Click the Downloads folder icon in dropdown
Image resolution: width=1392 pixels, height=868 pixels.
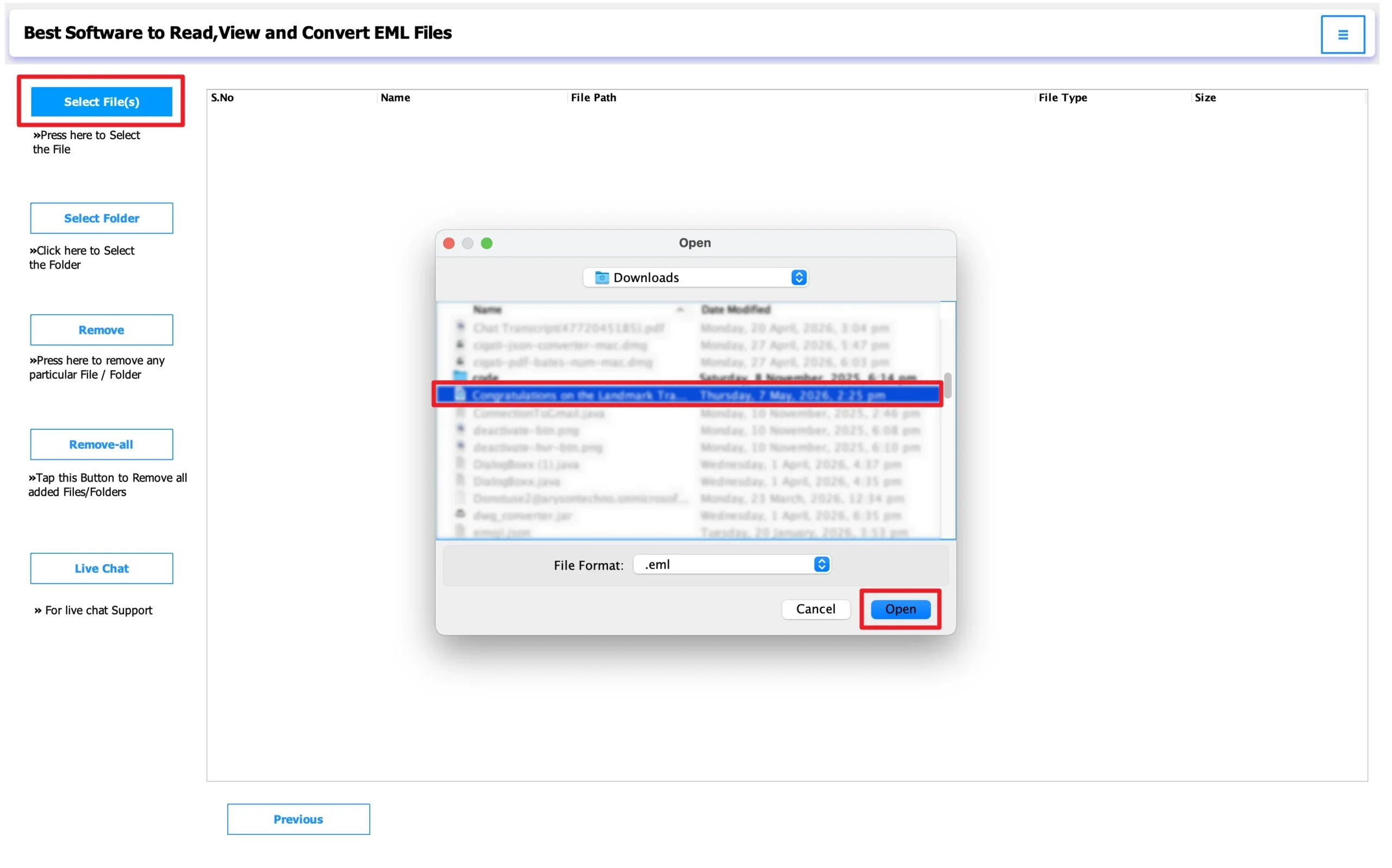pos(601,278)
